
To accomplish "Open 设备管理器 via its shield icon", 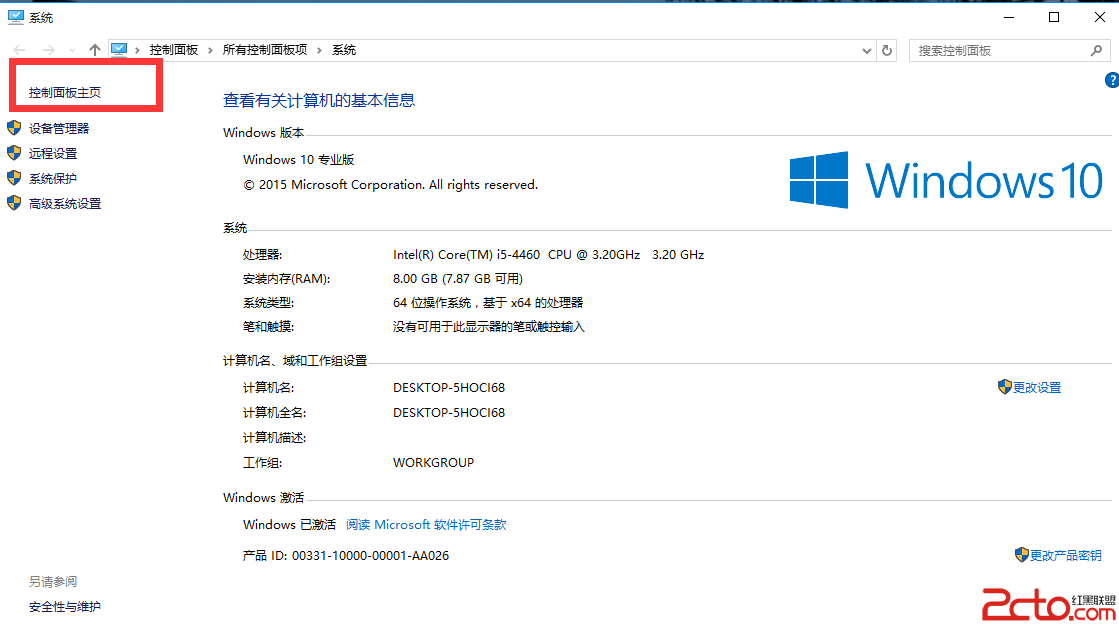I will coord(14,128).
